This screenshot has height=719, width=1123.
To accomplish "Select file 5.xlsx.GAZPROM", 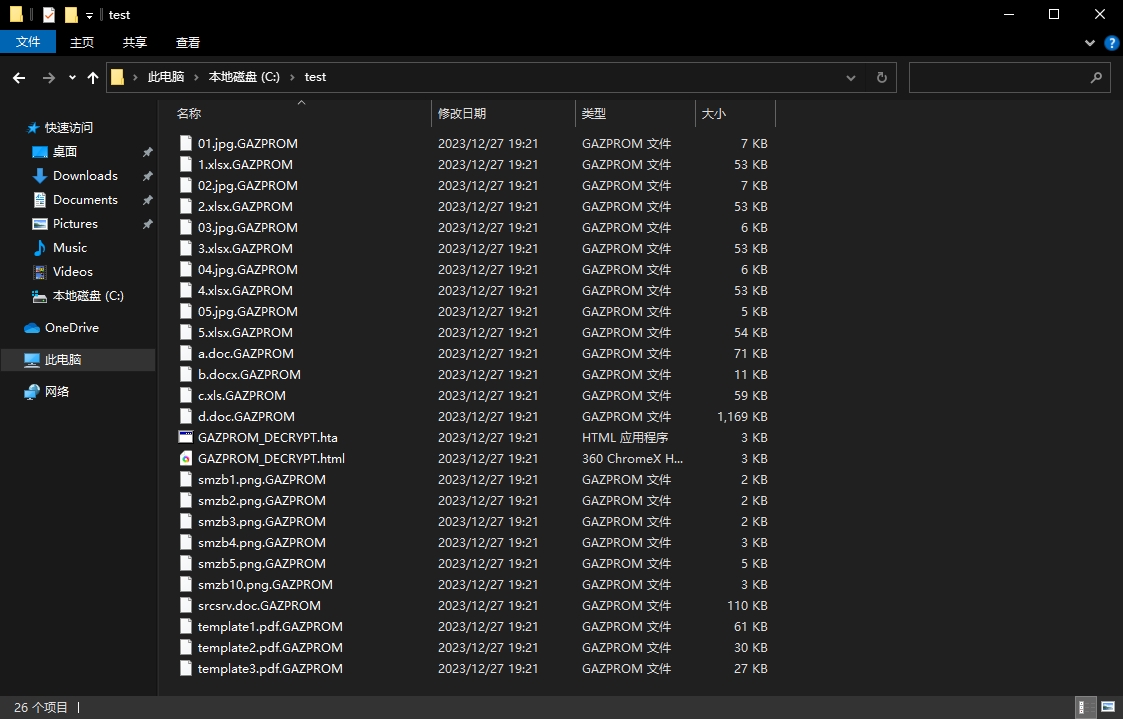I will pyautogui.click(x=245, y=332).
